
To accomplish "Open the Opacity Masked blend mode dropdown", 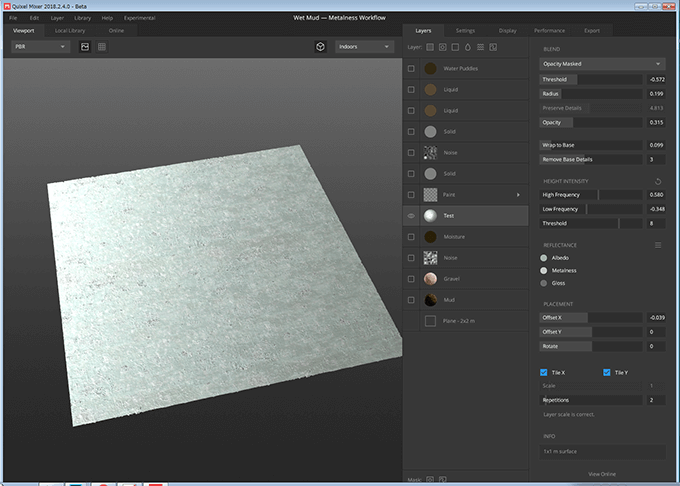I will pos(602,64).
